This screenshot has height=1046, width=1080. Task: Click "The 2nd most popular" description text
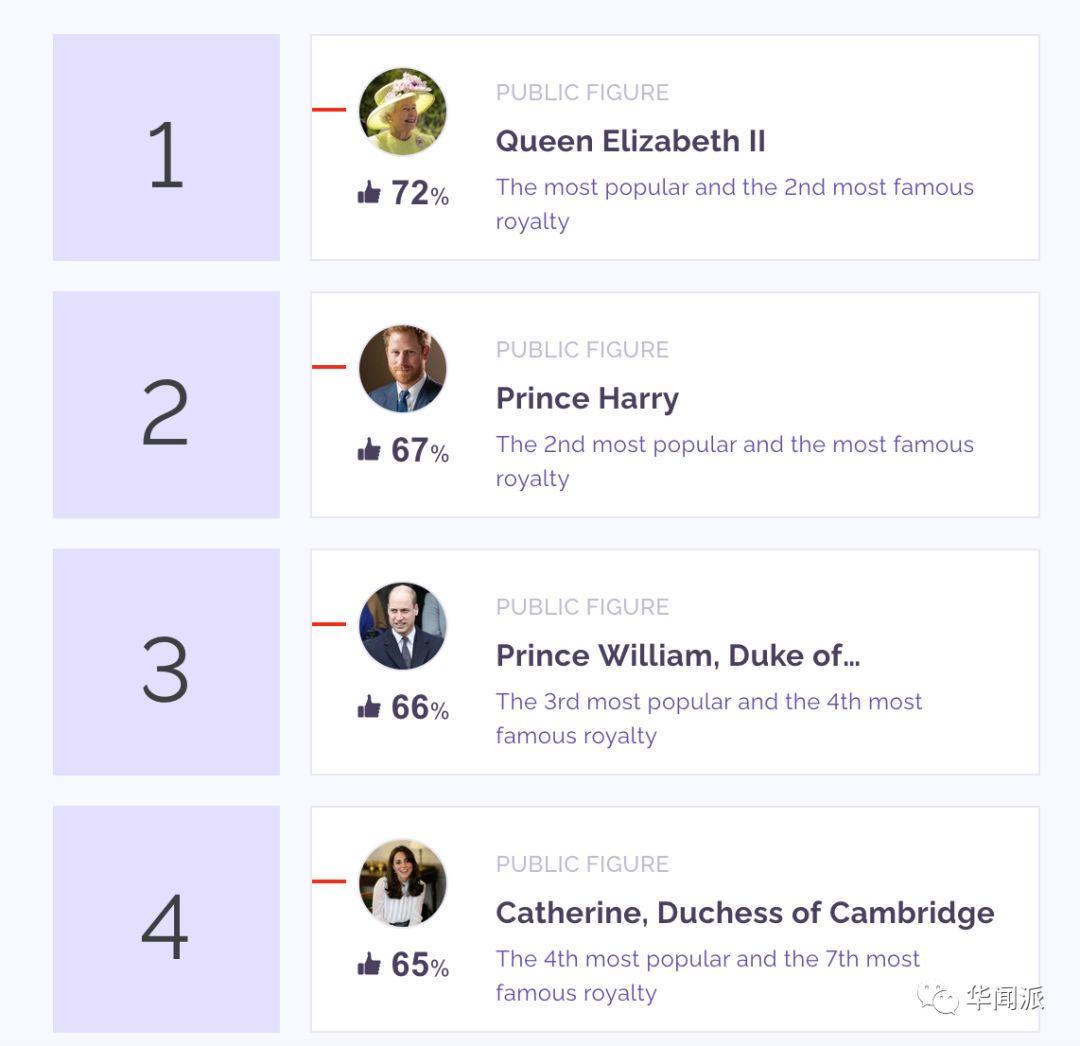tap(616, 445)
